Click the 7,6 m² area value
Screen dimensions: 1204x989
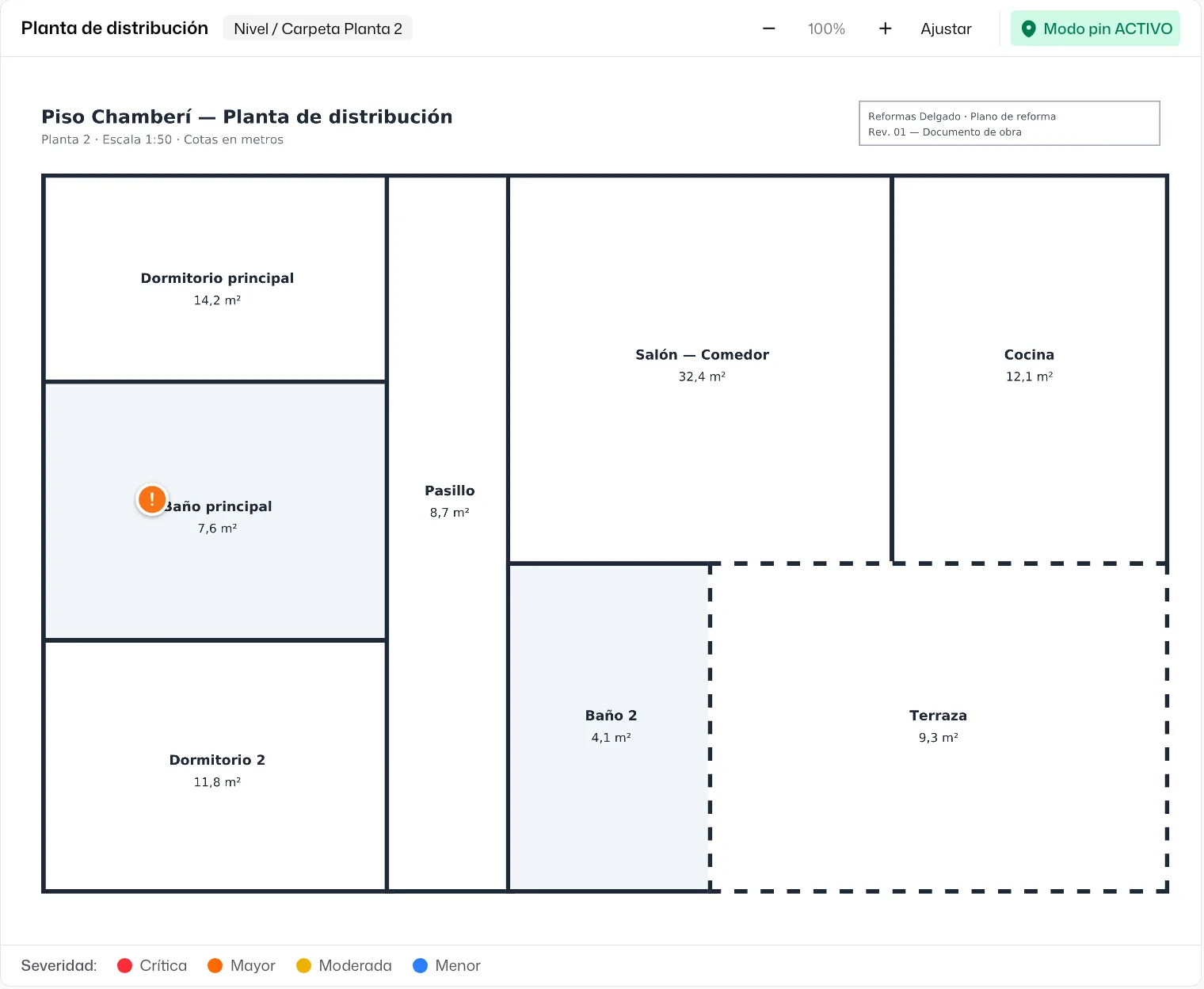click(x=217, y=529)
